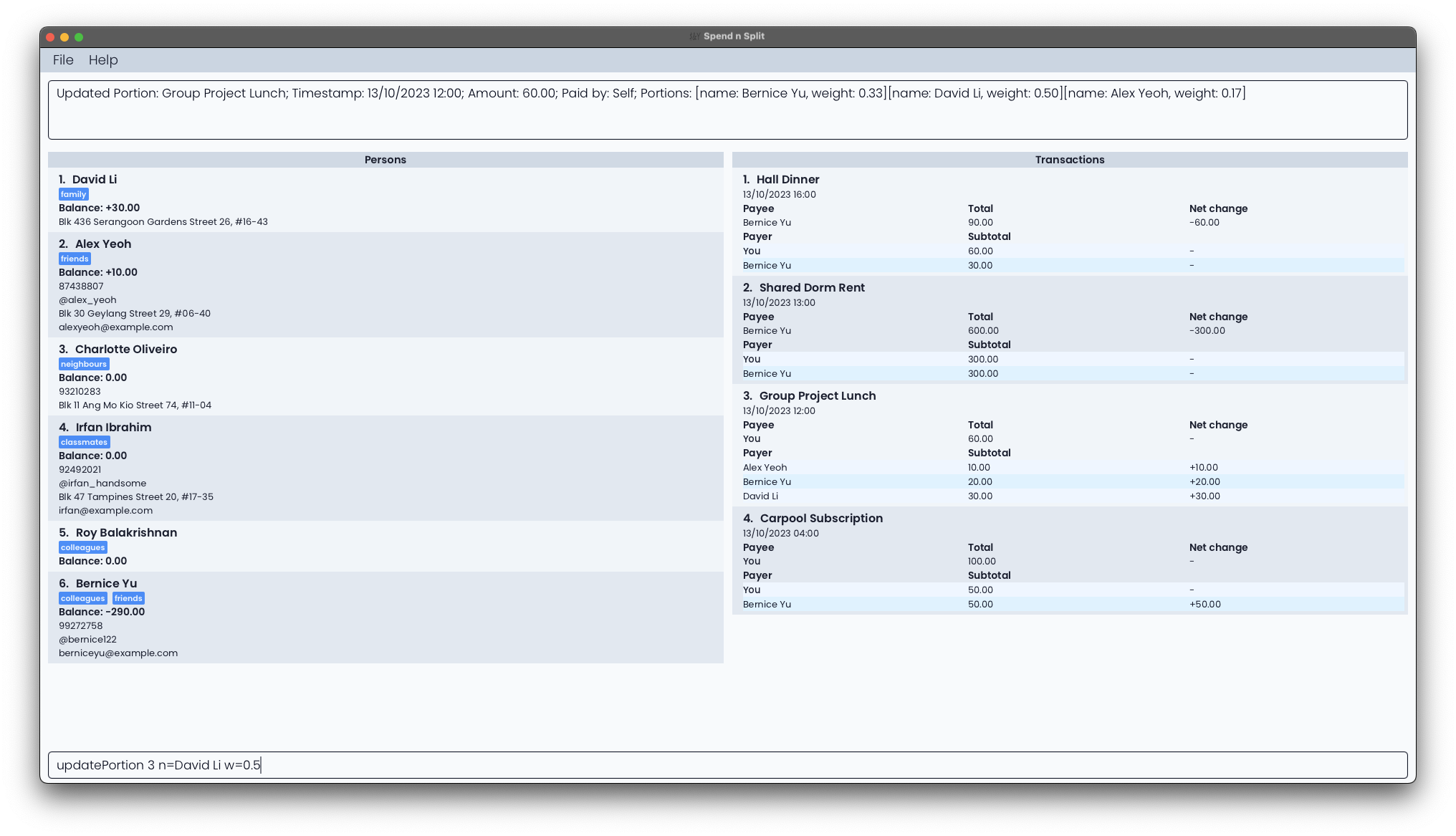This screenshot has width=1456, height=836.
Task: Select Carpool Subscription transaction title
Action: [821, 519]
